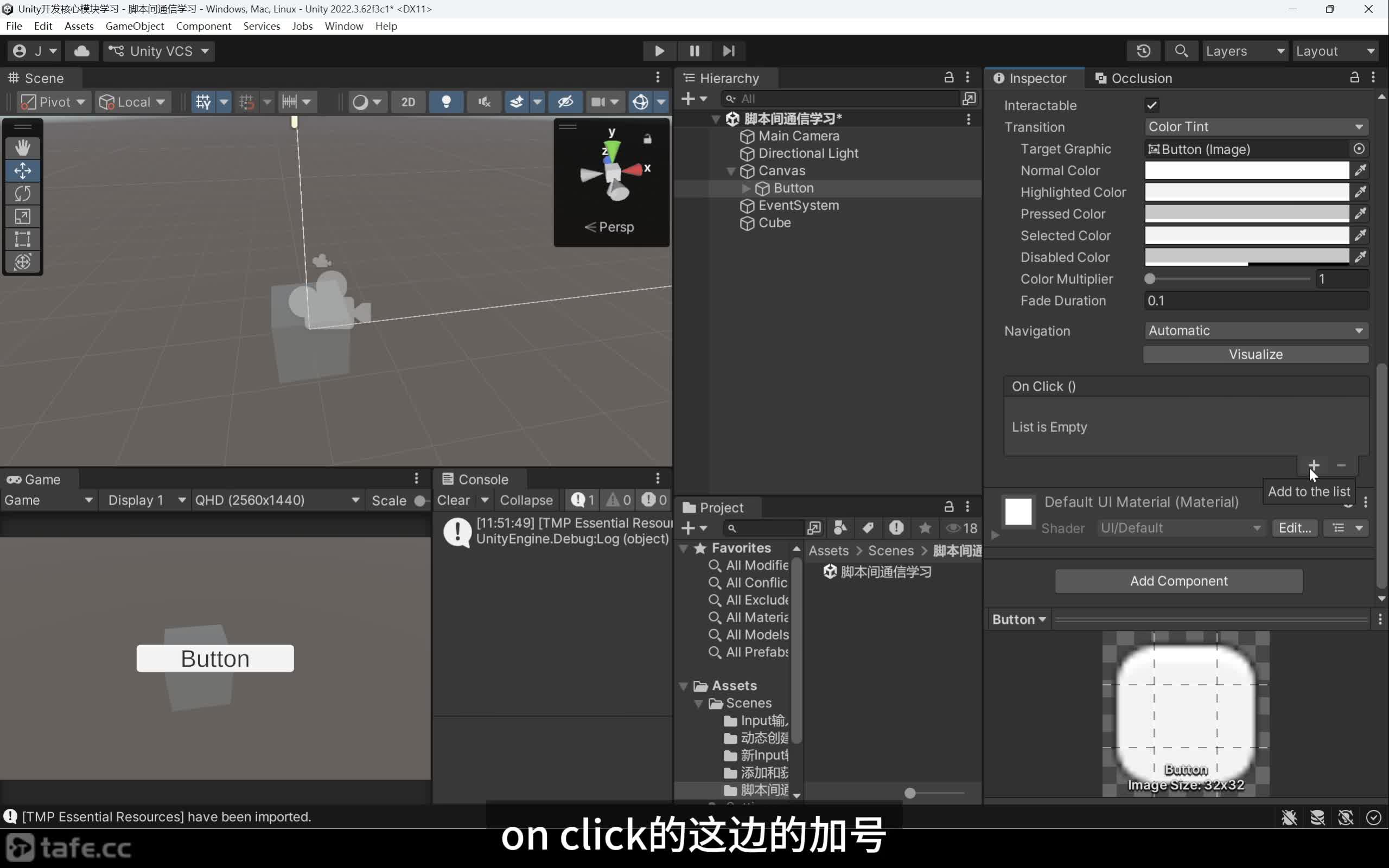
Task: Toggle warning messages count in Console
Action: click(x=619, y=500)
